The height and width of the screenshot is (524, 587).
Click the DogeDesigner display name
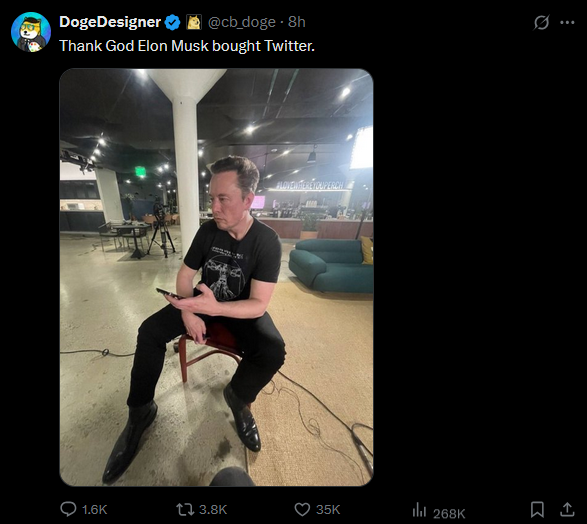pyautogui.click(x=110, y=22)
